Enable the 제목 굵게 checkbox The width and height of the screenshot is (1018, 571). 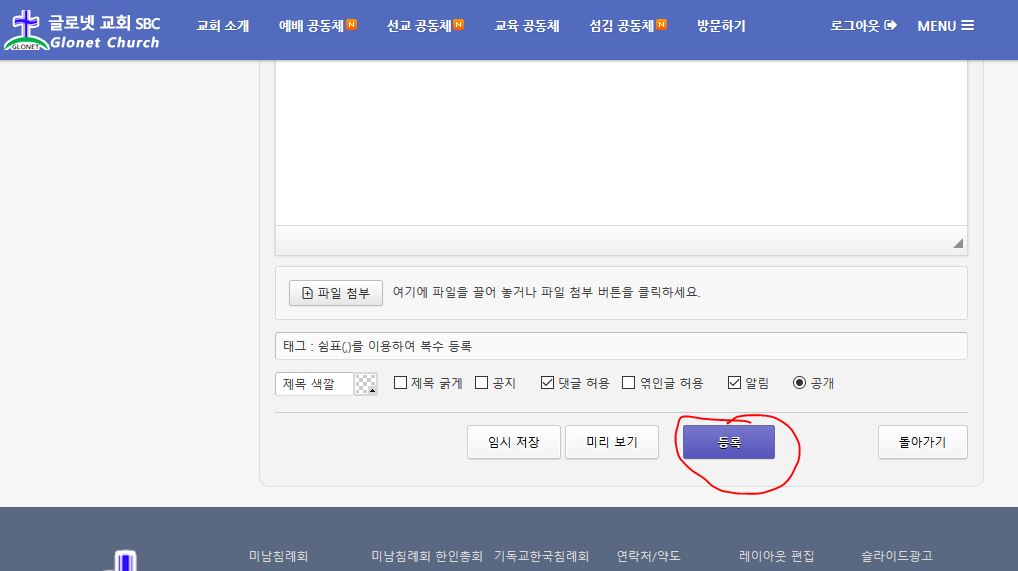tap(401, 383)
